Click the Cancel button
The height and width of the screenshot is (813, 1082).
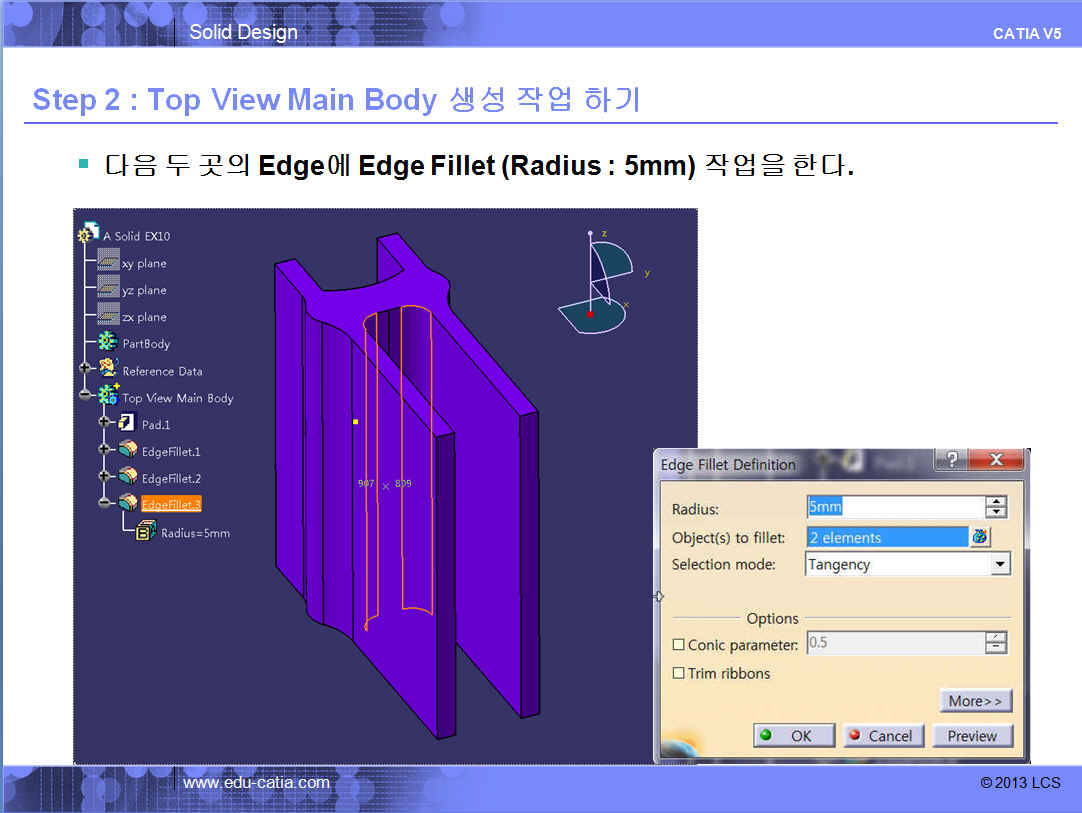coord(883,736)
